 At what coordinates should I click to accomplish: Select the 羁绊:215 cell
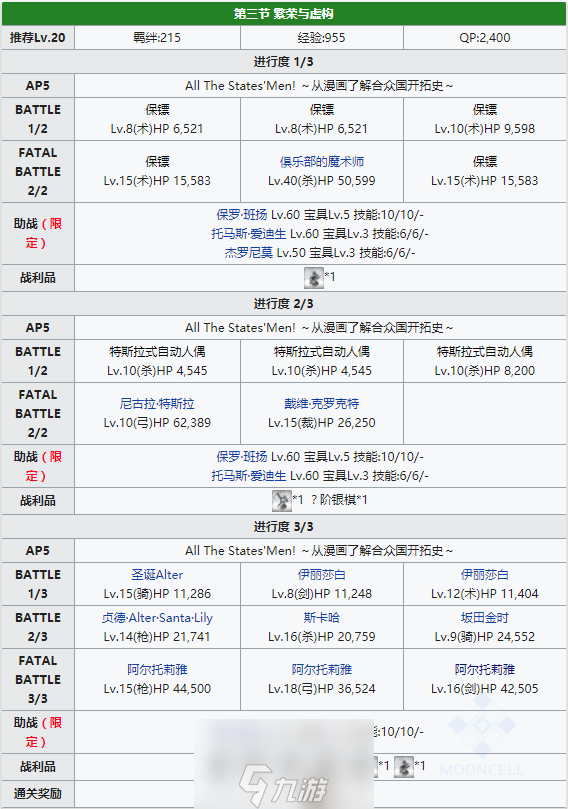157,38
